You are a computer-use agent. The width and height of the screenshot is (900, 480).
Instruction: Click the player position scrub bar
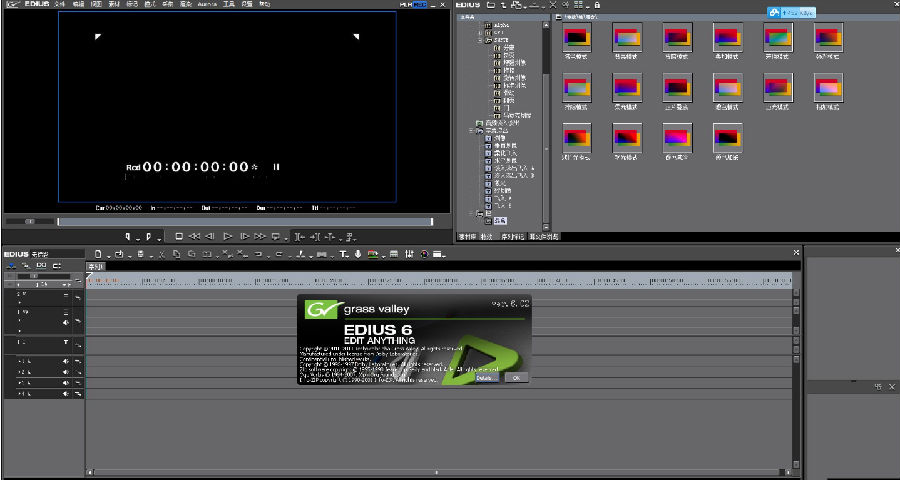[x=245, y=222]
